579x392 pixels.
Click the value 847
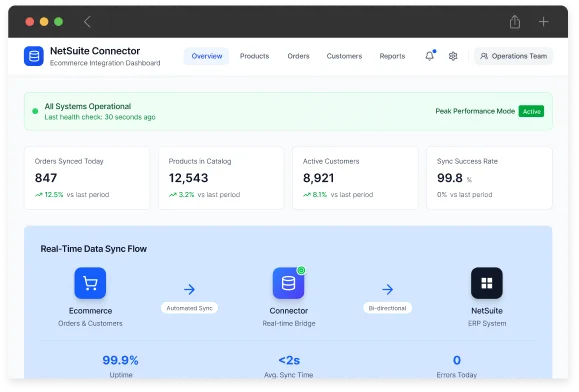(46, 178)
